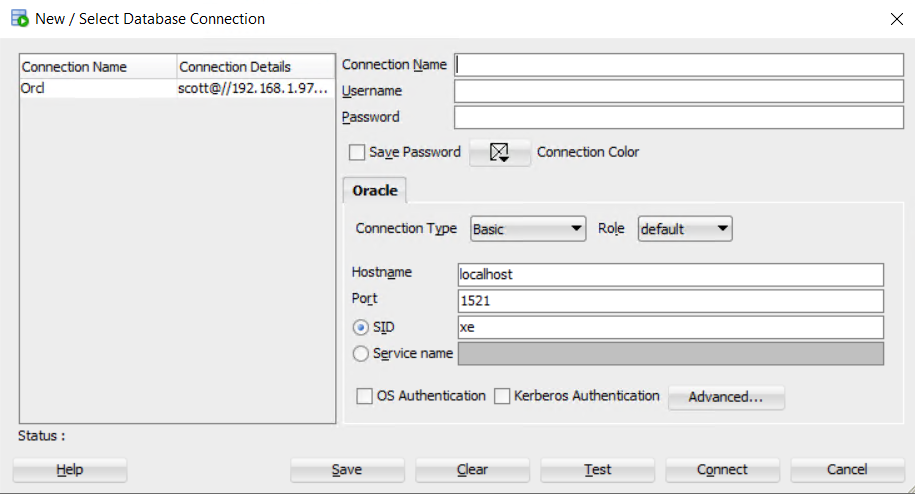The image size is (915, 494).
Task: Click the Save button
Action: point(347,470)
